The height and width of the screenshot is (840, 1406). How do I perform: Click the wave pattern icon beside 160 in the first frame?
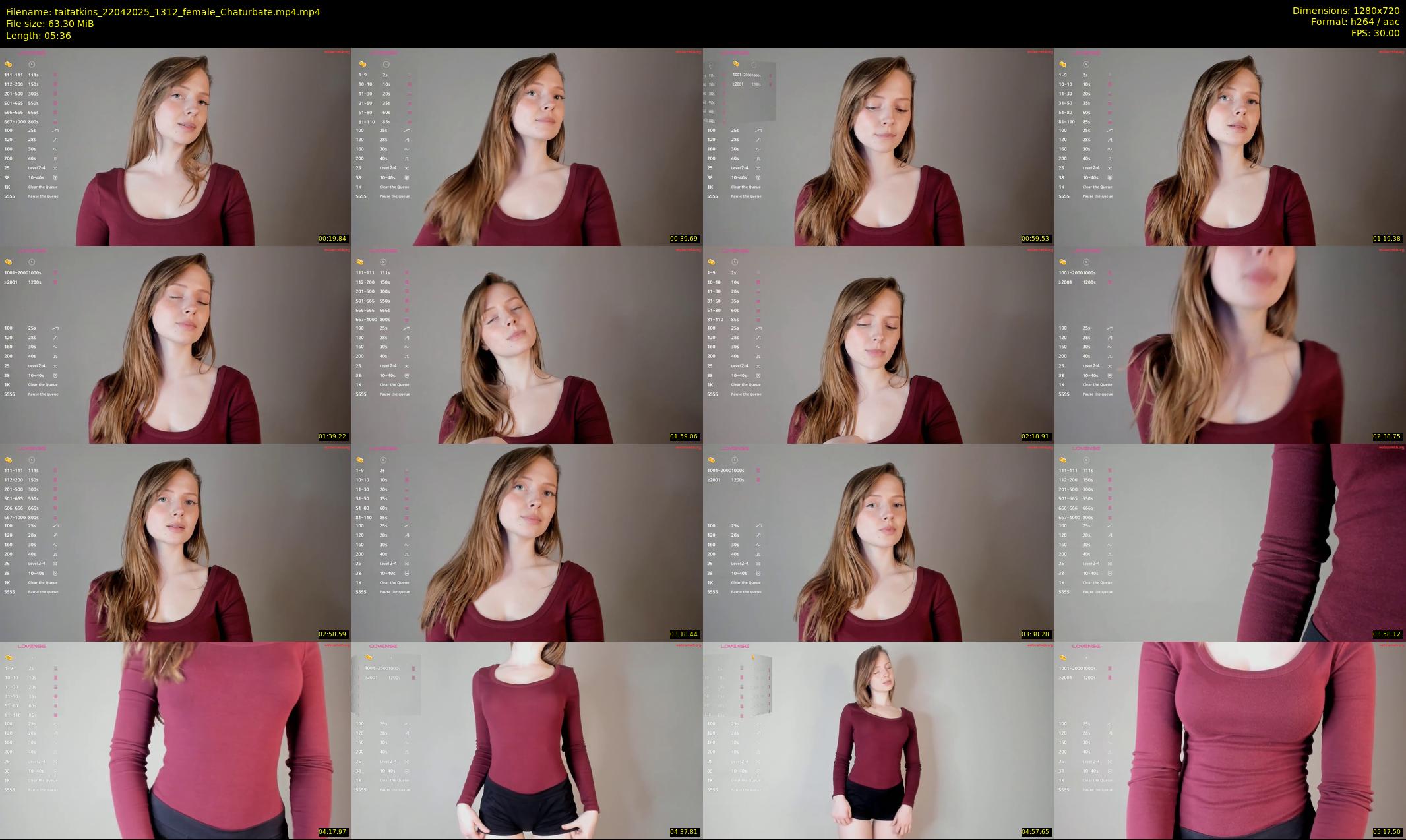55,149
